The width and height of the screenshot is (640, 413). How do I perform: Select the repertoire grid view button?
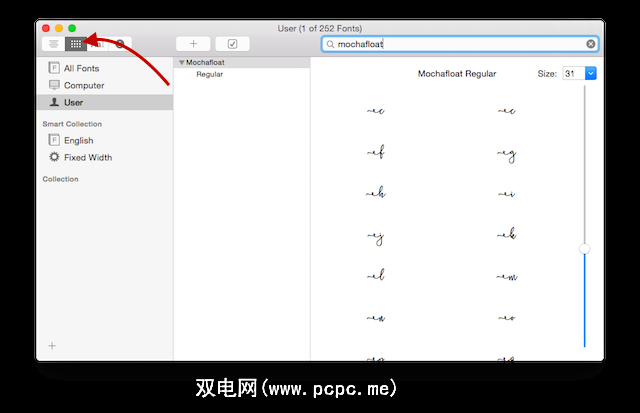pyautogui.click(x=76, y=44)
